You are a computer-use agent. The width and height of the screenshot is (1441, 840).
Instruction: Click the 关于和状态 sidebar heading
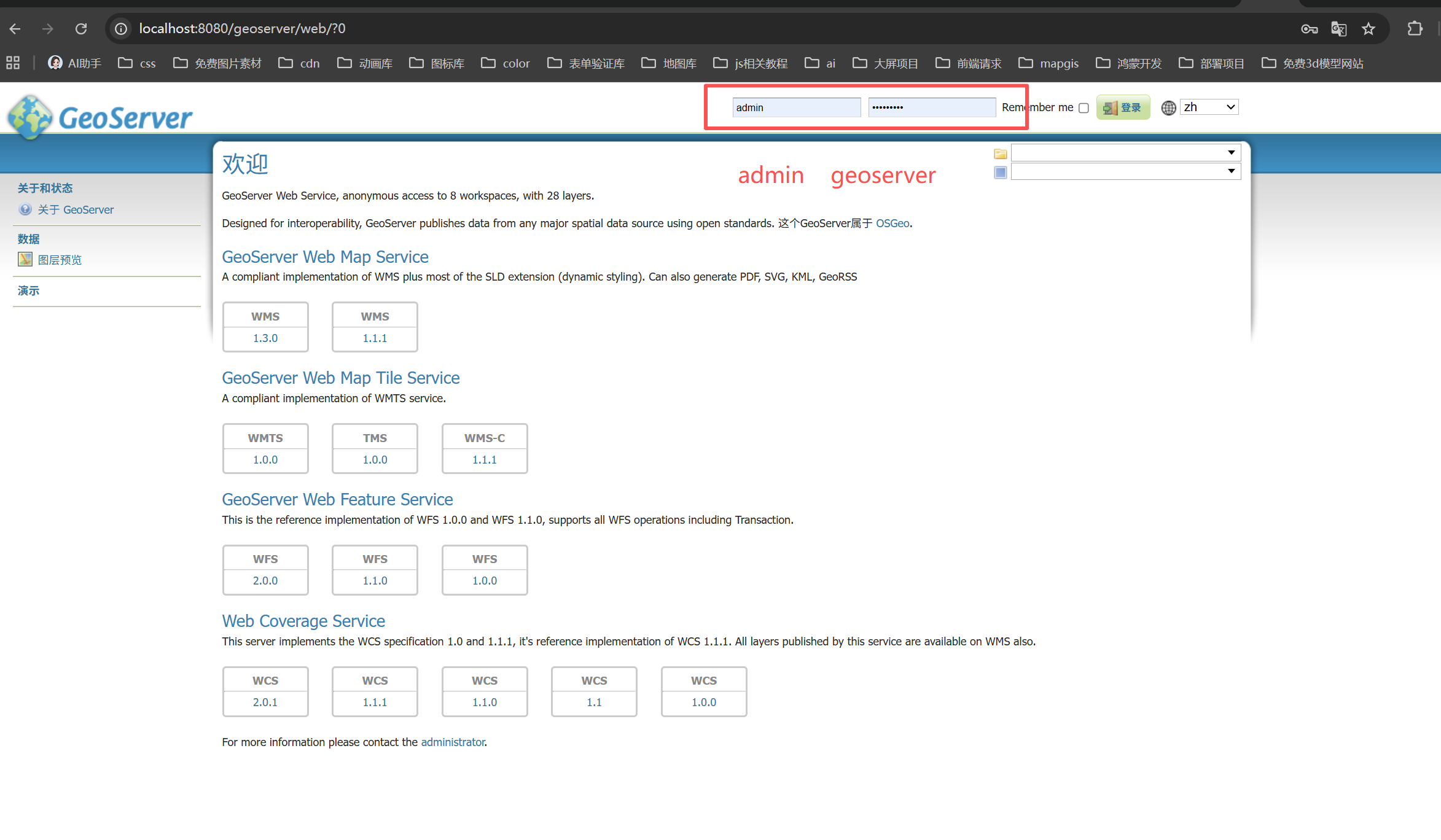pyautogui.click(x=45, y=188)
